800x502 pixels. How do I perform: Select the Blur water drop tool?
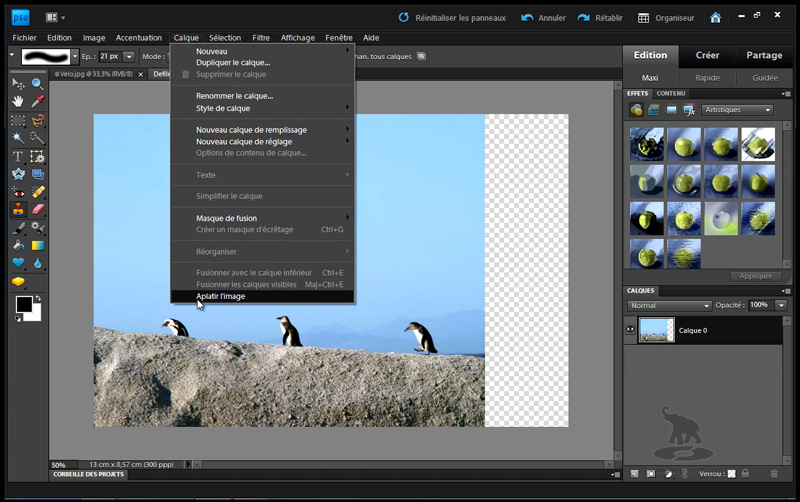pos(37,263)
